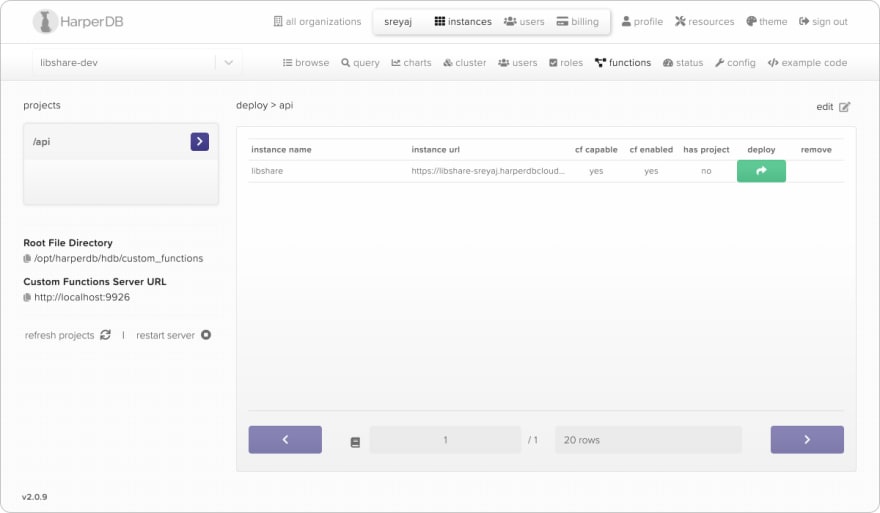The image size is (880, 513).
Task: Click the HarperDB logo
Action: [77, 21]
